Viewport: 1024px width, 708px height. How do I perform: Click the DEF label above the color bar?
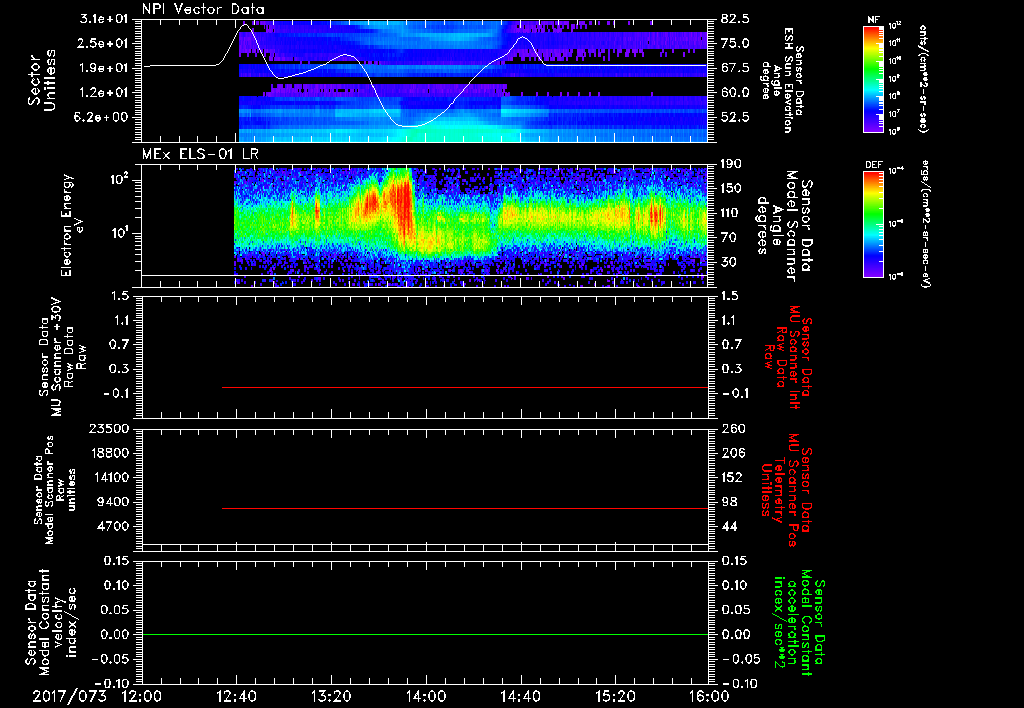tap(873, 165)
